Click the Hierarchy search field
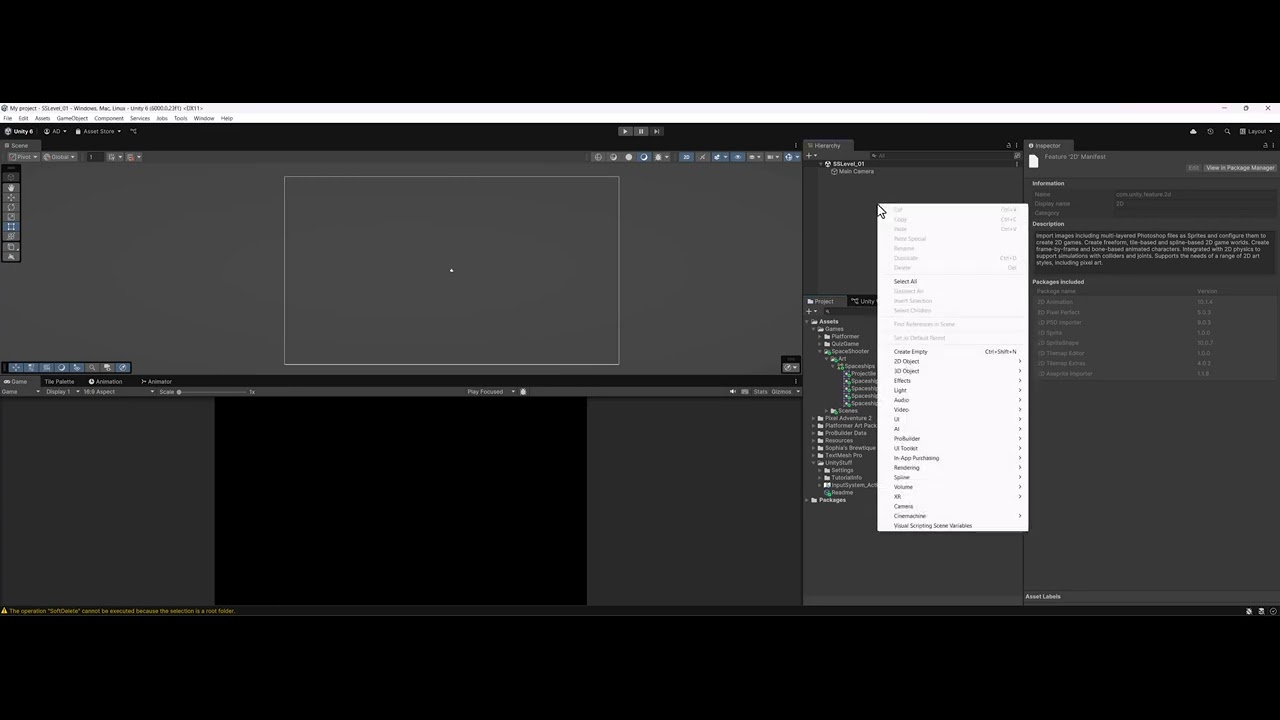1280x720 pixels. tap(940, 156)
